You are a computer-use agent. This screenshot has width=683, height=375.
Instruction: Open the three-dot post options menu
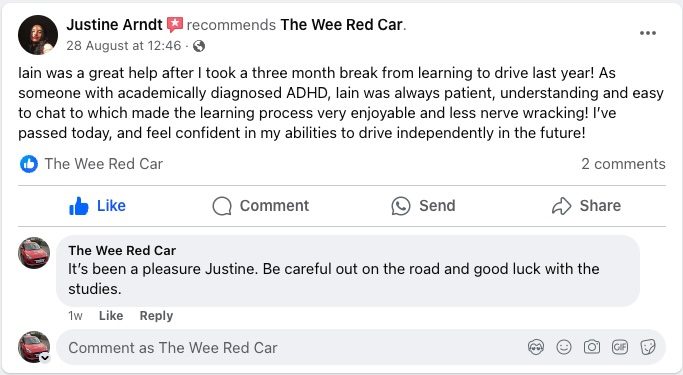click(648, 33)
